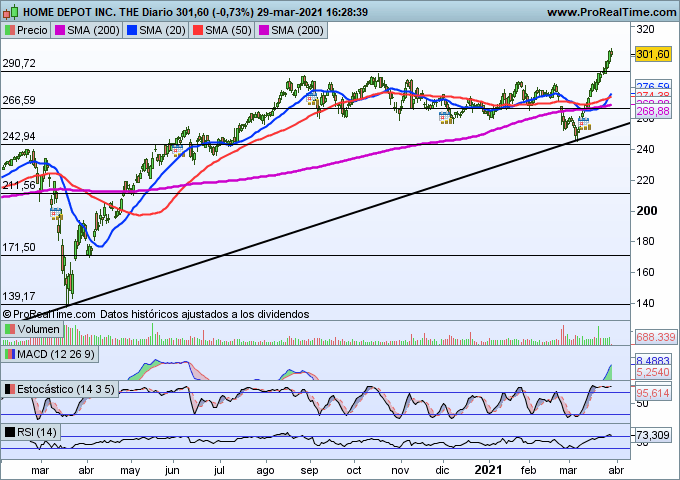
Task: Select the SMA (50) legend entry
Action: pos(222,30)
